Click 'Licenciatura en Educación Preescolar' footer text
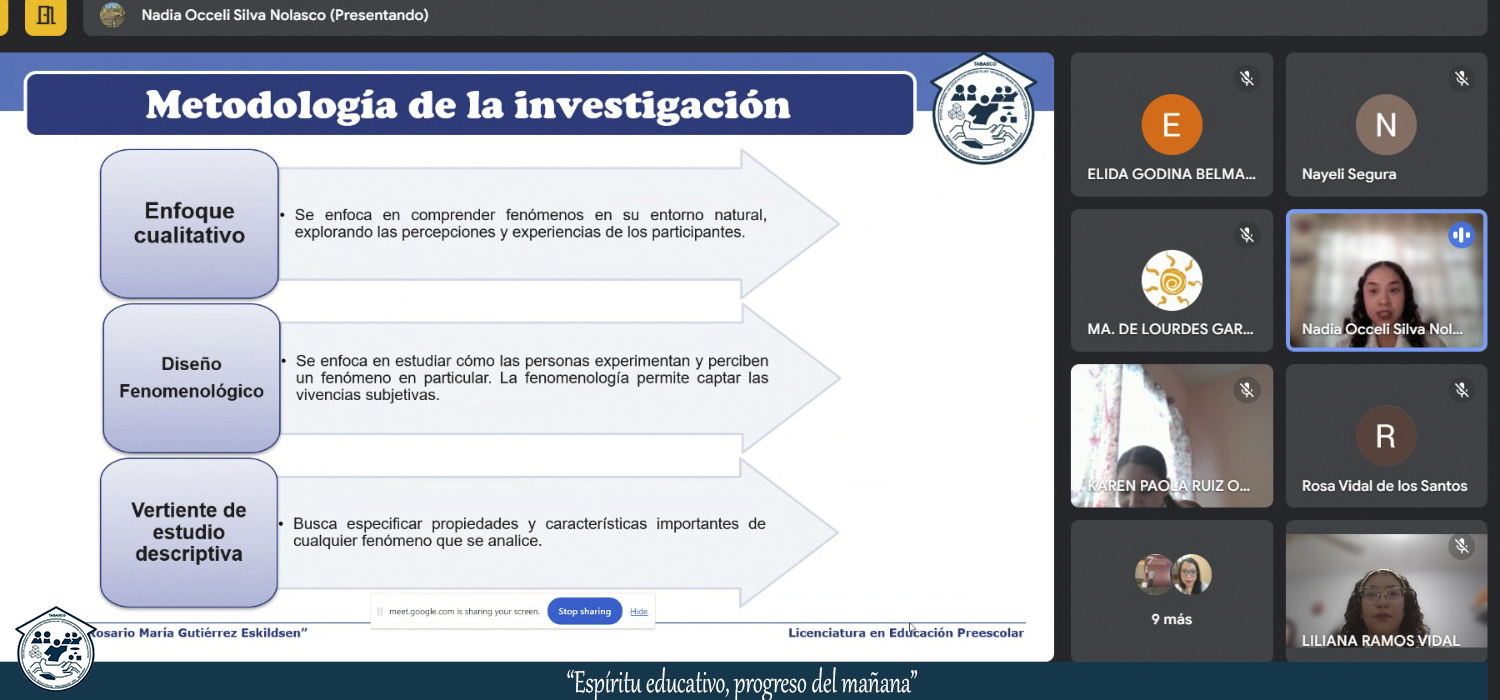 [x=906, y=633]
